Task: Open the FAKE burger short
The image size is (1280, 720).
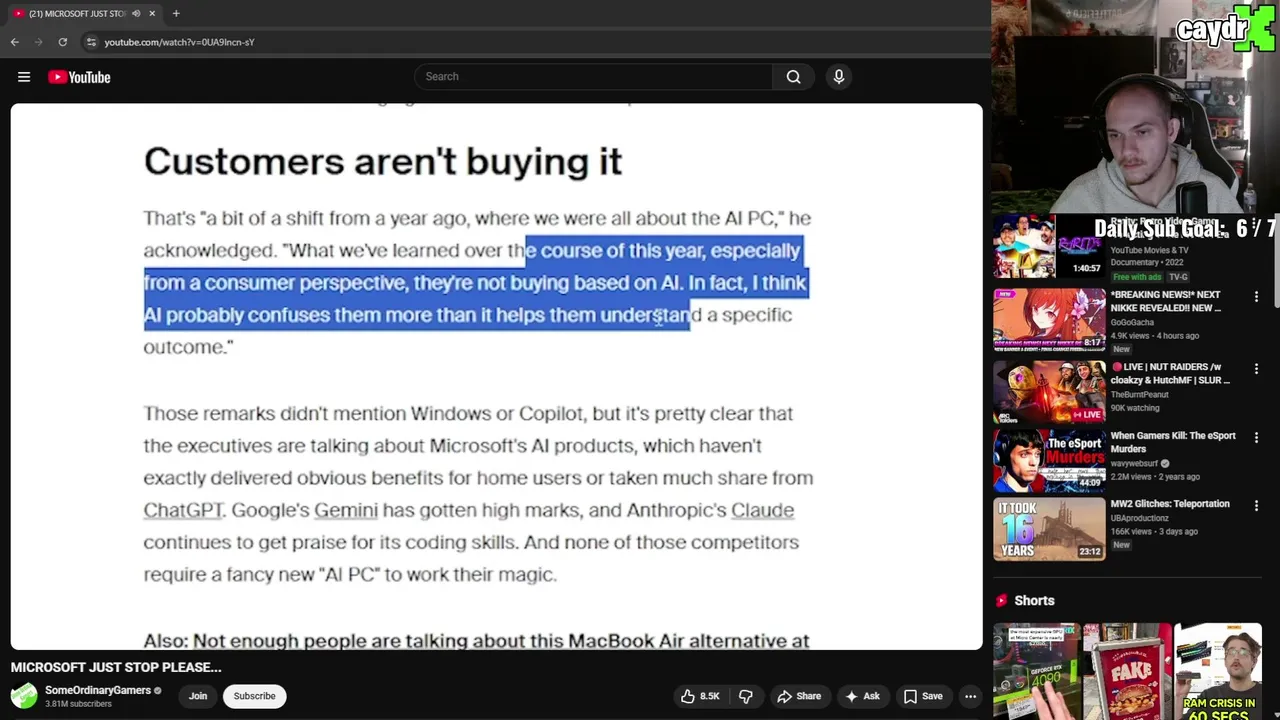Action: coord(1127,671)
